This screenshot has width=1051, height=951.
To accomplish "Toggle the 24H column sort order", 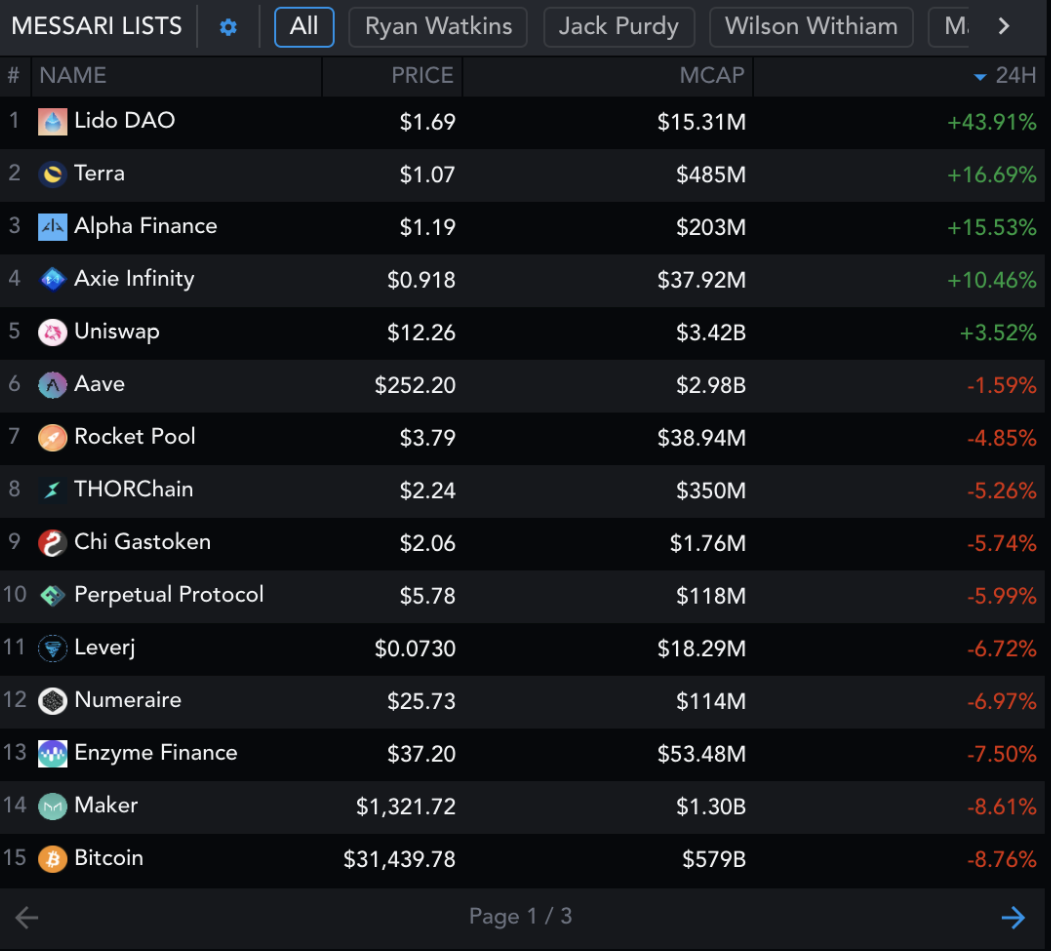I will (x=1005, y=76).
